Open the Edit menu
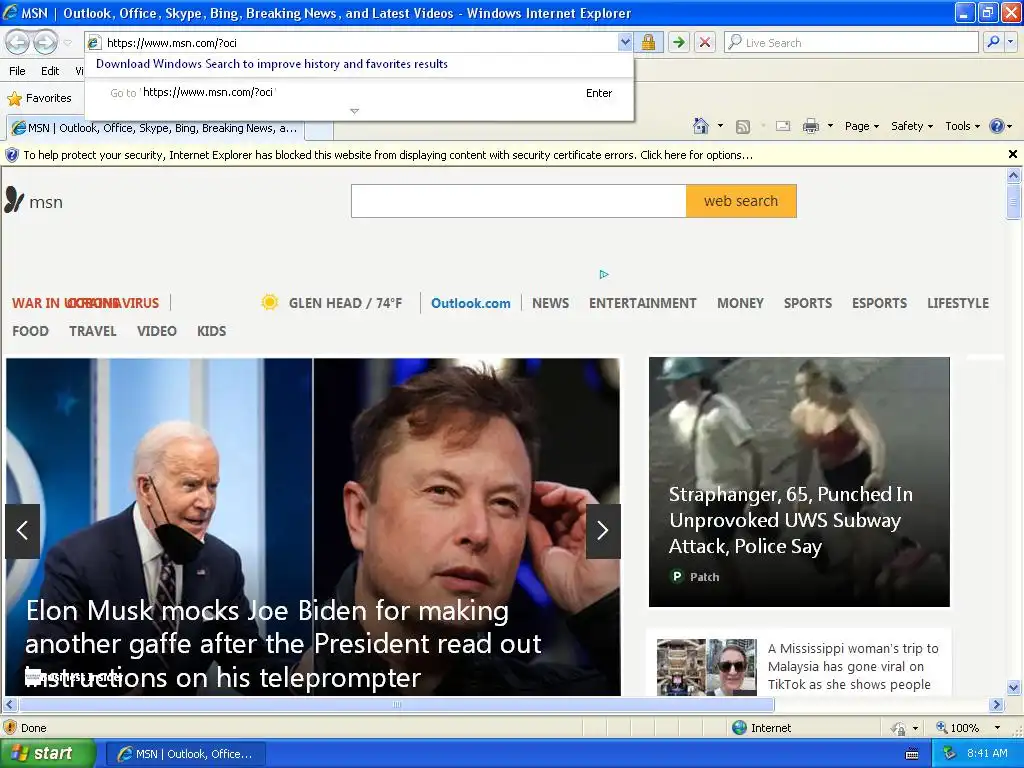 [50, 71]
